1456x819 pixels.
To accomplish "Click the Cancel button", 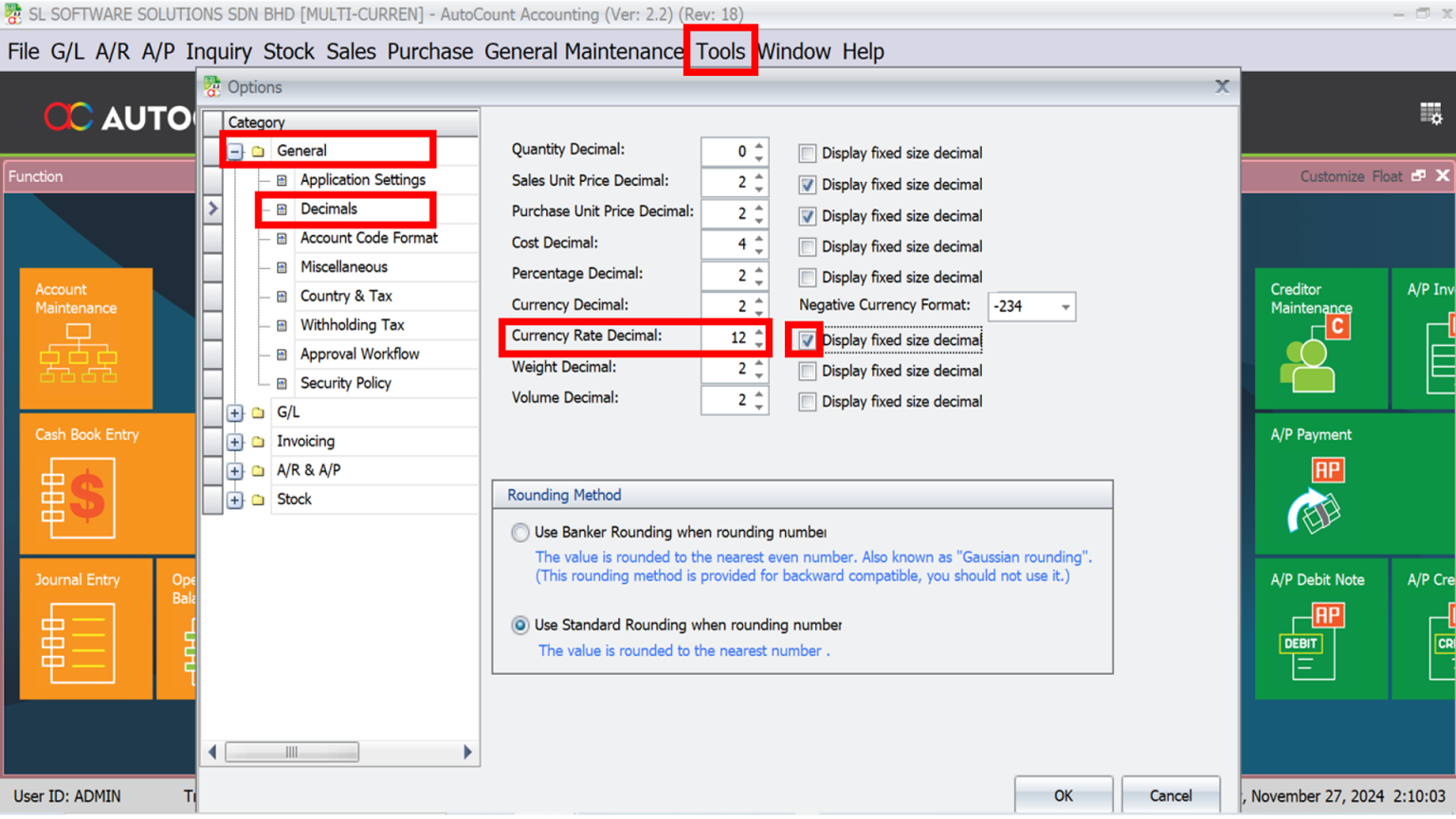I will point(1171,795).
